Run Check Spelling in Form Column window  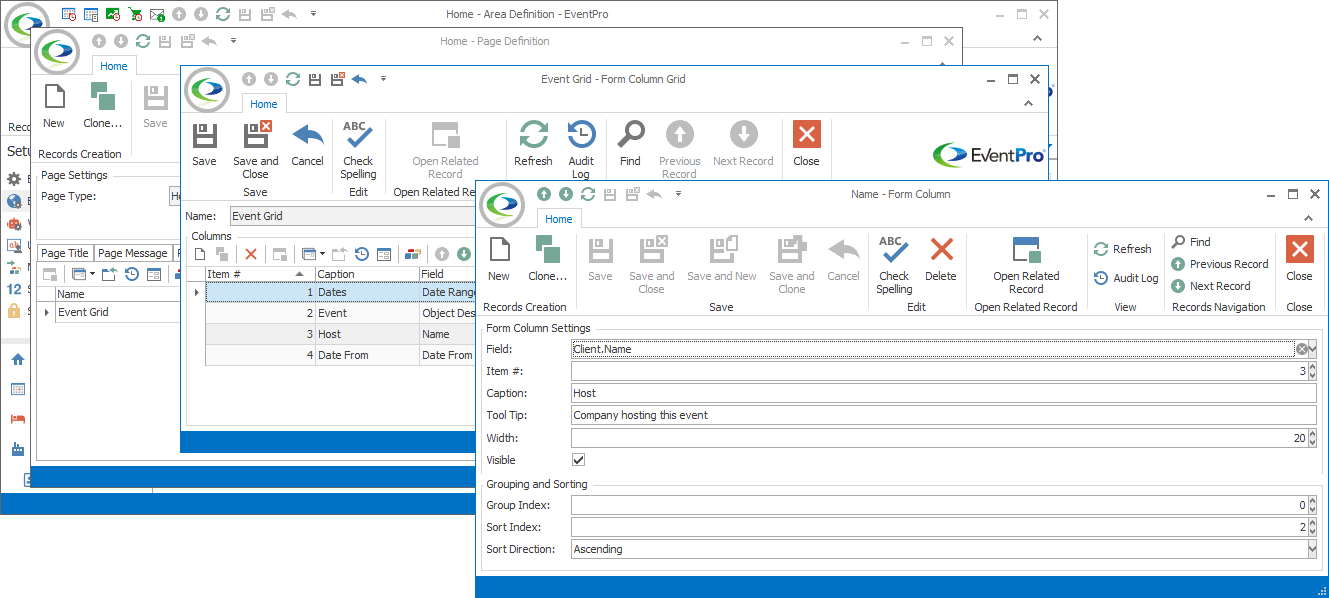point(894,265)
